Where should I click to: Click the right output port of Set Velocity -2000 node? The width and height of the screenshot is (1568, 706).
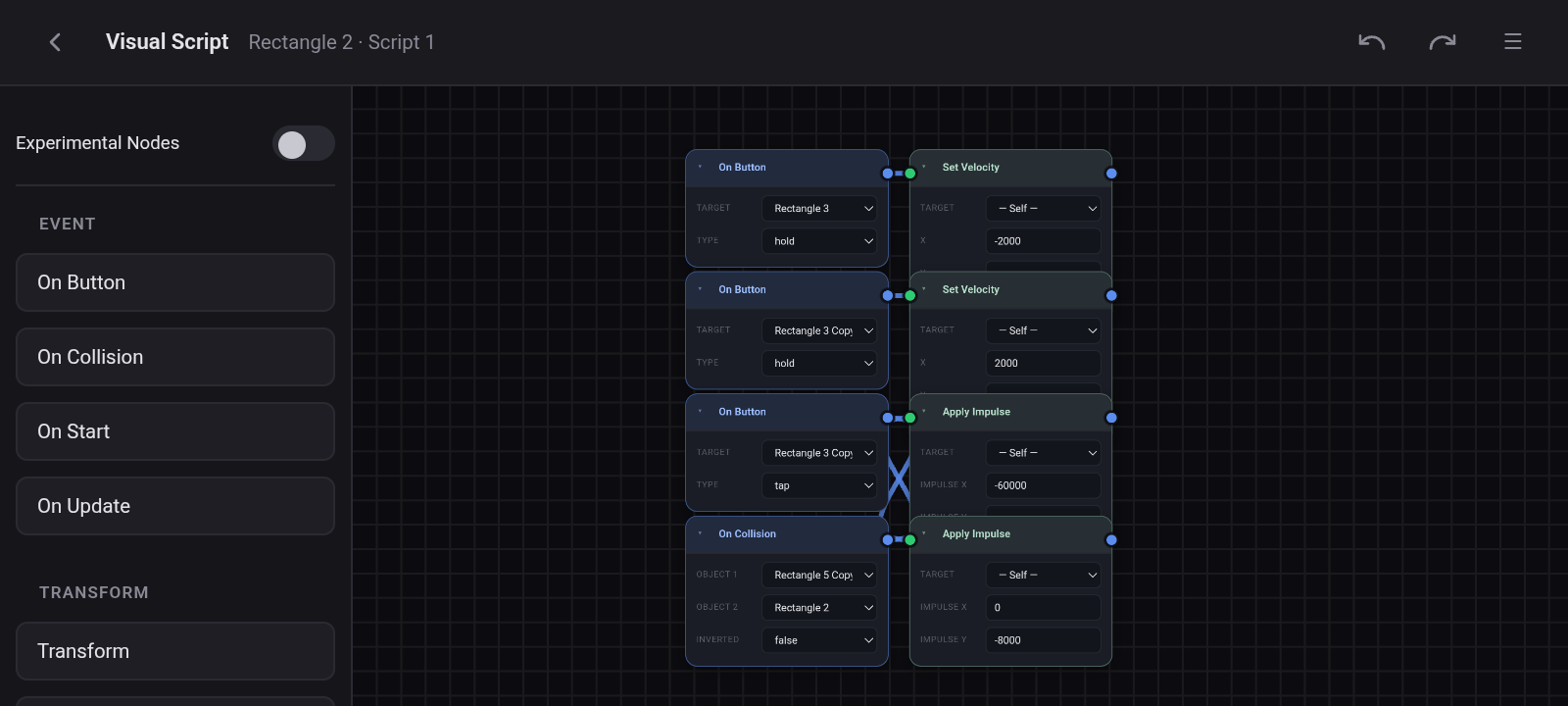(x=1111, y=174)
